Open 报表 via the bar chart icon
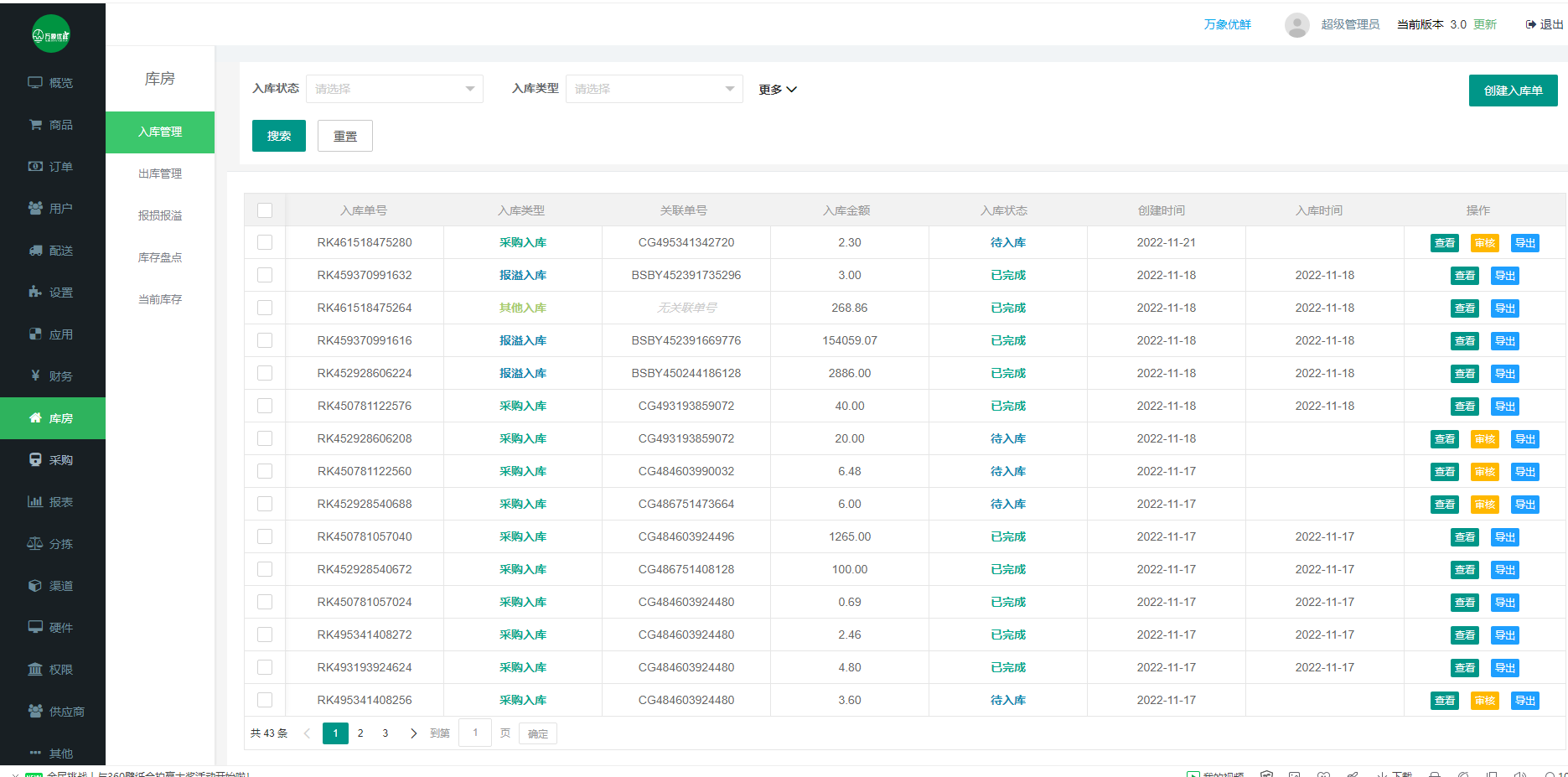Screen dimensions: 1568x777 [35, 502]
